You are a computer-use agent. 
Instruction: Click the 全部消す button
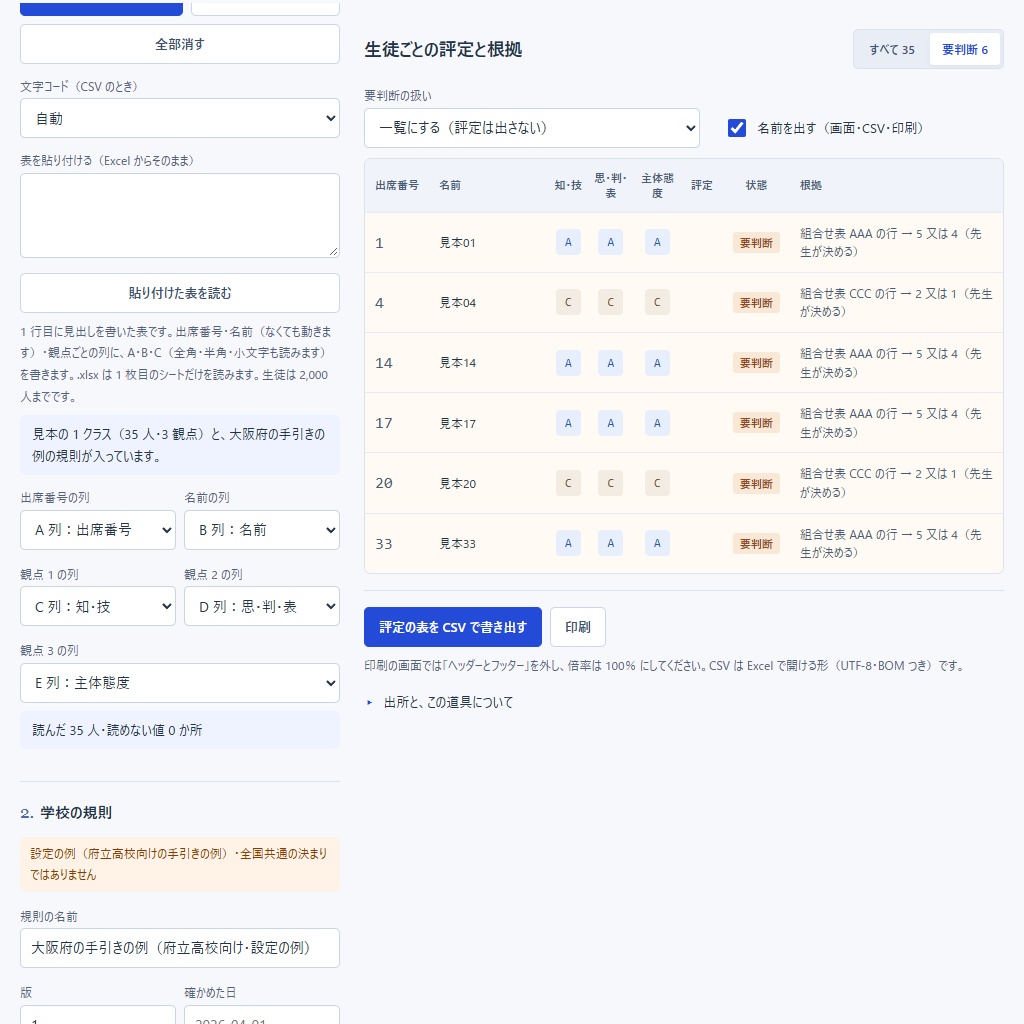coord(180,44)
